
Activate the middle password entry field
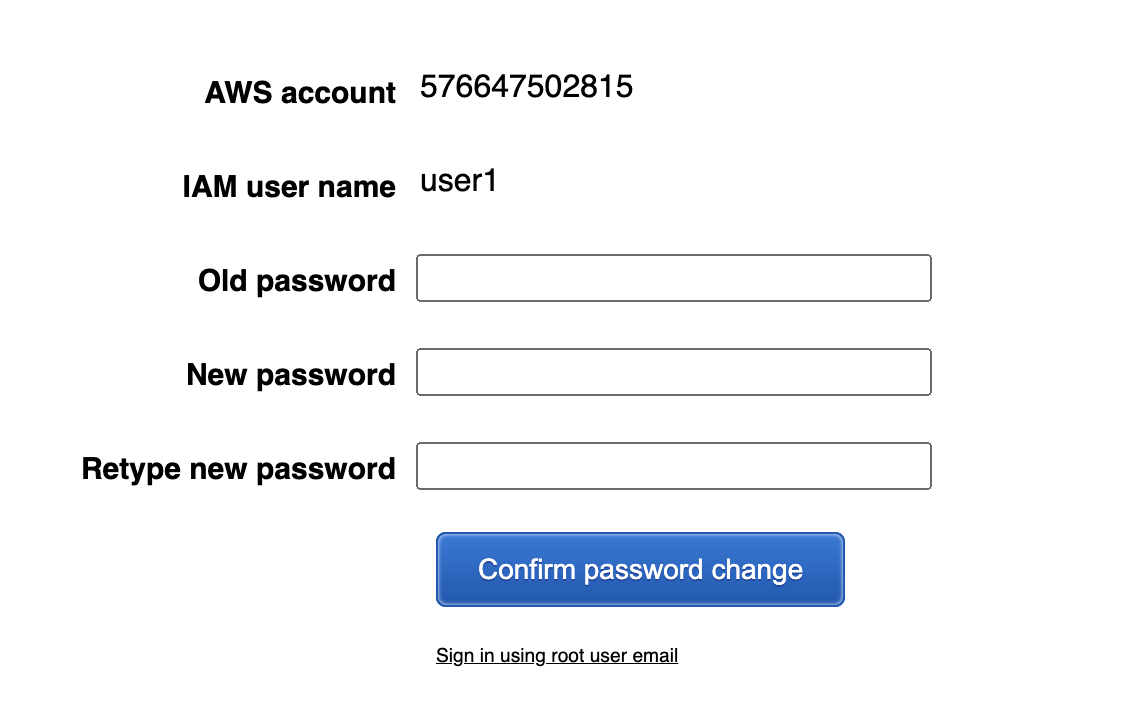673,372
